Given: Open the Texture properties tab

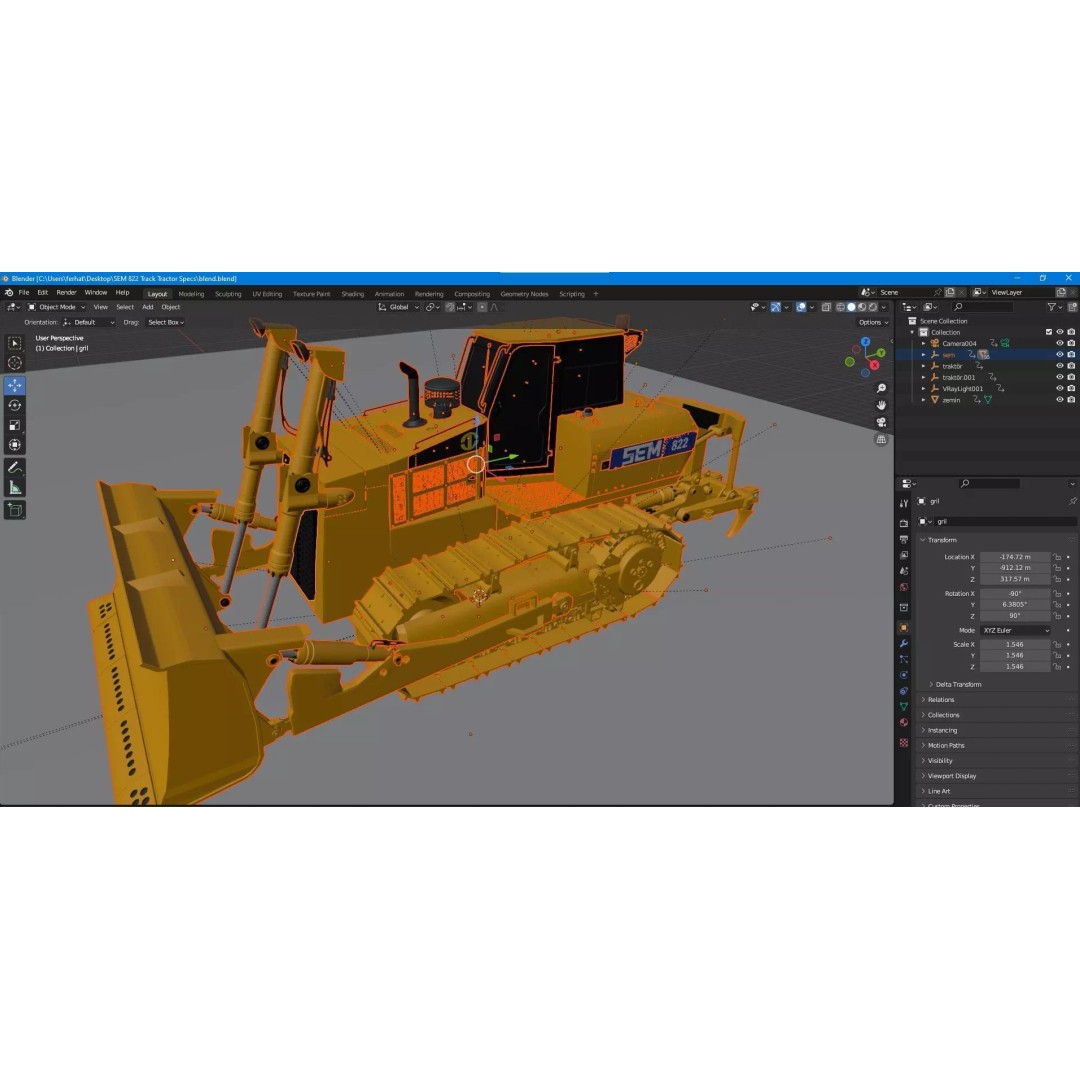Looking at the screenshot, I should (x=904, y=742).
